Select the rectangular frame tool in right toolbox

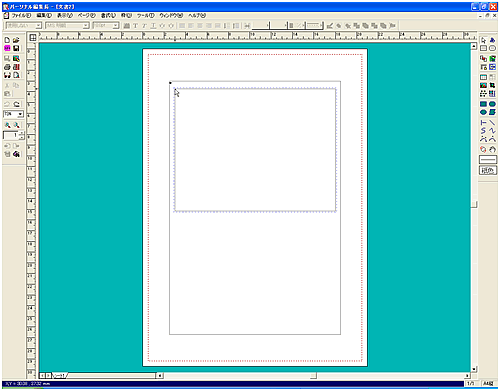tap(483, 48)
